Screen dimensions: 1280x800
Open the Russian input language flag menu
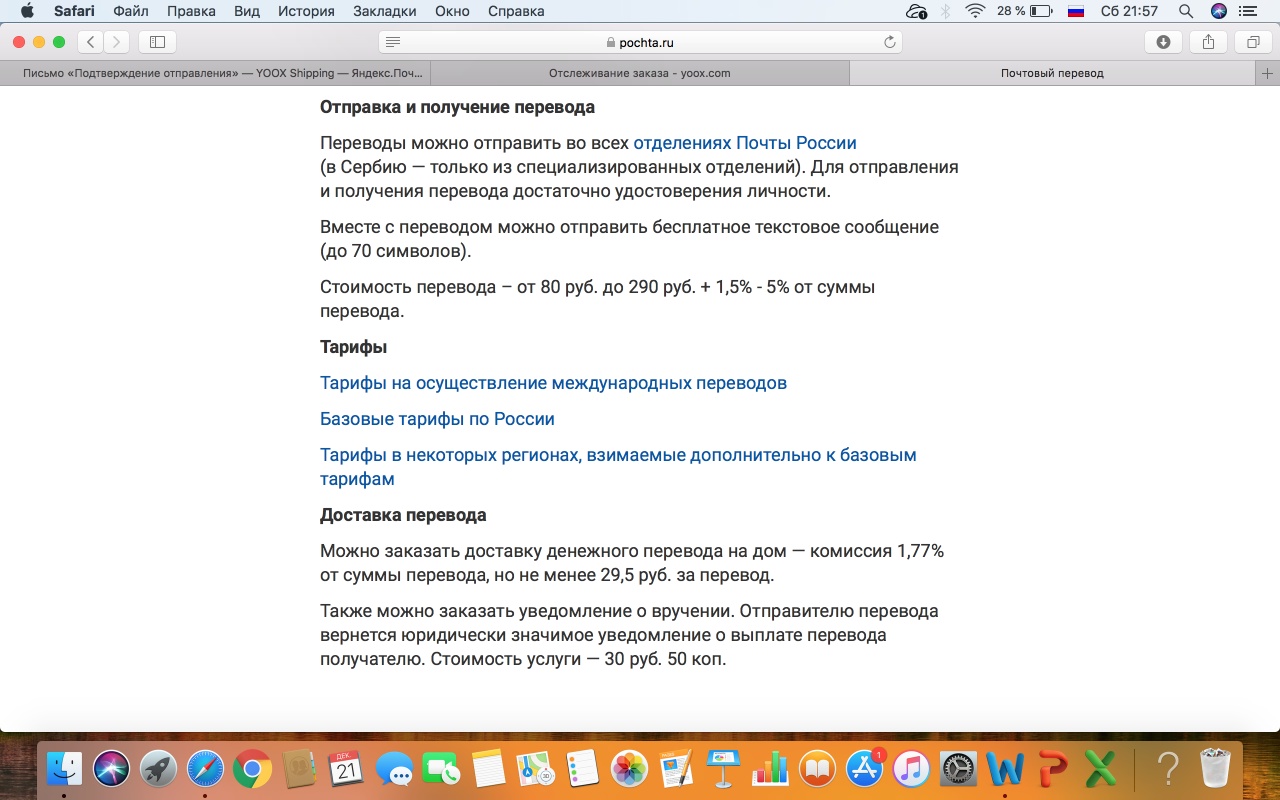pos(1076,11)
